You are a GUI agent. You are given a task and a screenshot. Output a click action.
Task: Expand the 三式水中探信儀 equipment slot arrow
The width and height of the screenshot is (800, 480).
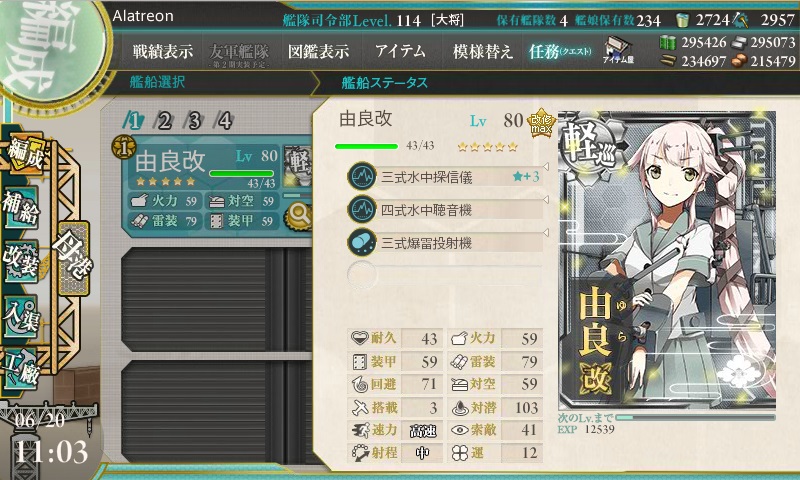coord(545,167)
